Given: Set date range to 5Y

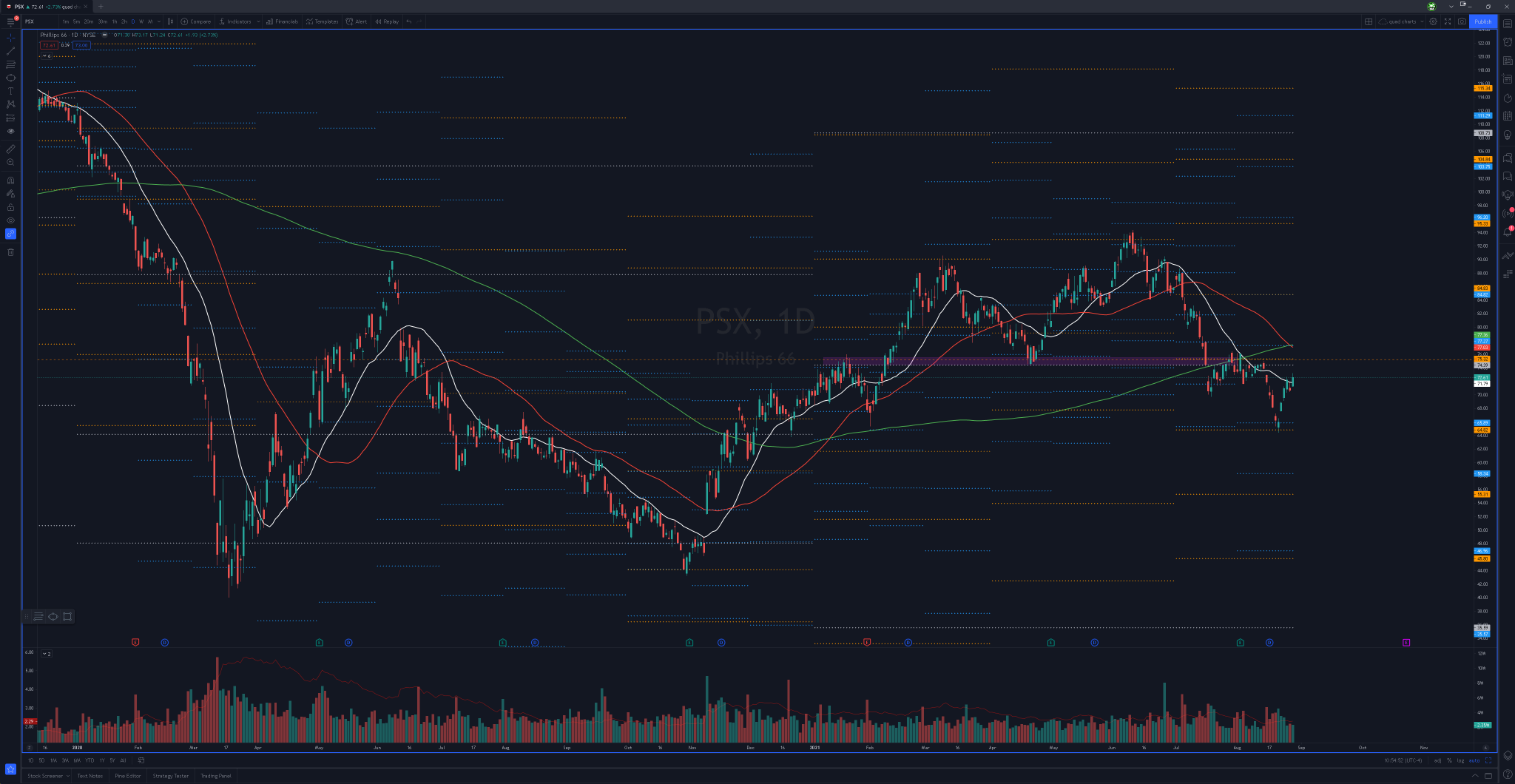Looking at the screenshot, I should pyautogui.click(x=112, y=760).
